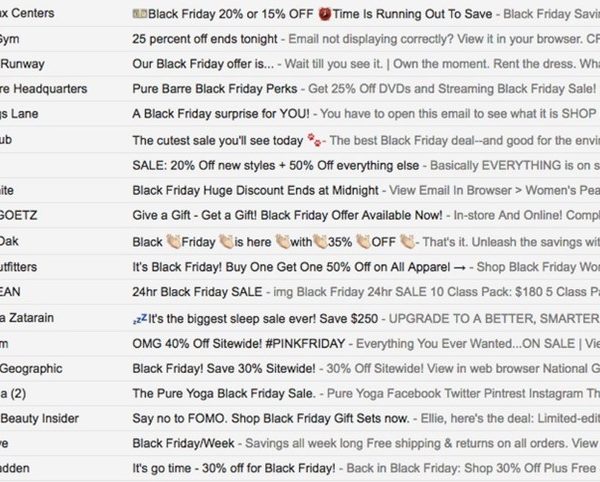Click the red alarm clock emoji in top subject
The width and height of the screenshot is (600, 482).
[325, 14]
